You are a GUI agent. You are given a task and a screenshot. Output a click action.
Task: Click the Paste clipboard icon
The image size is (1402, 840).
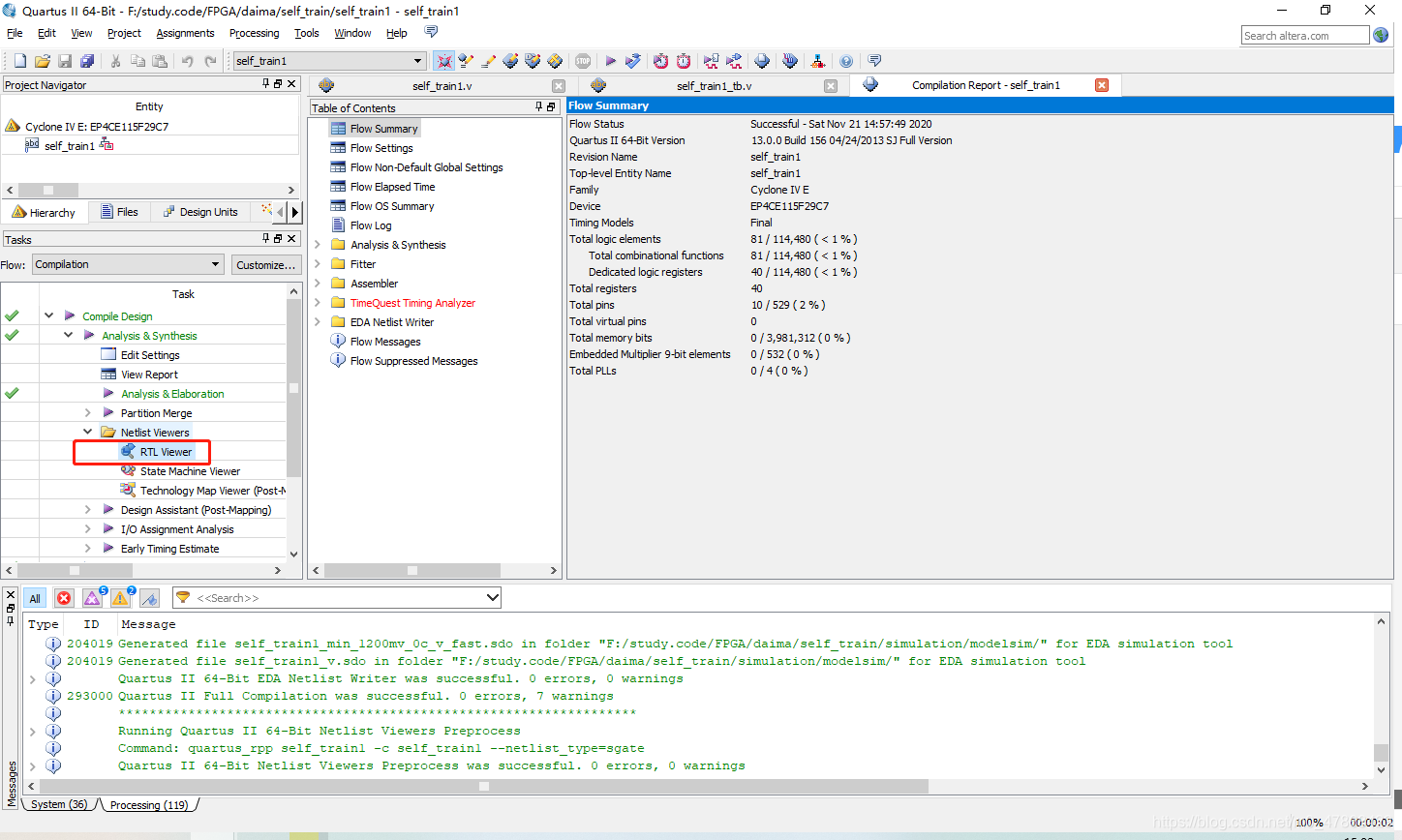click(160, 61)
